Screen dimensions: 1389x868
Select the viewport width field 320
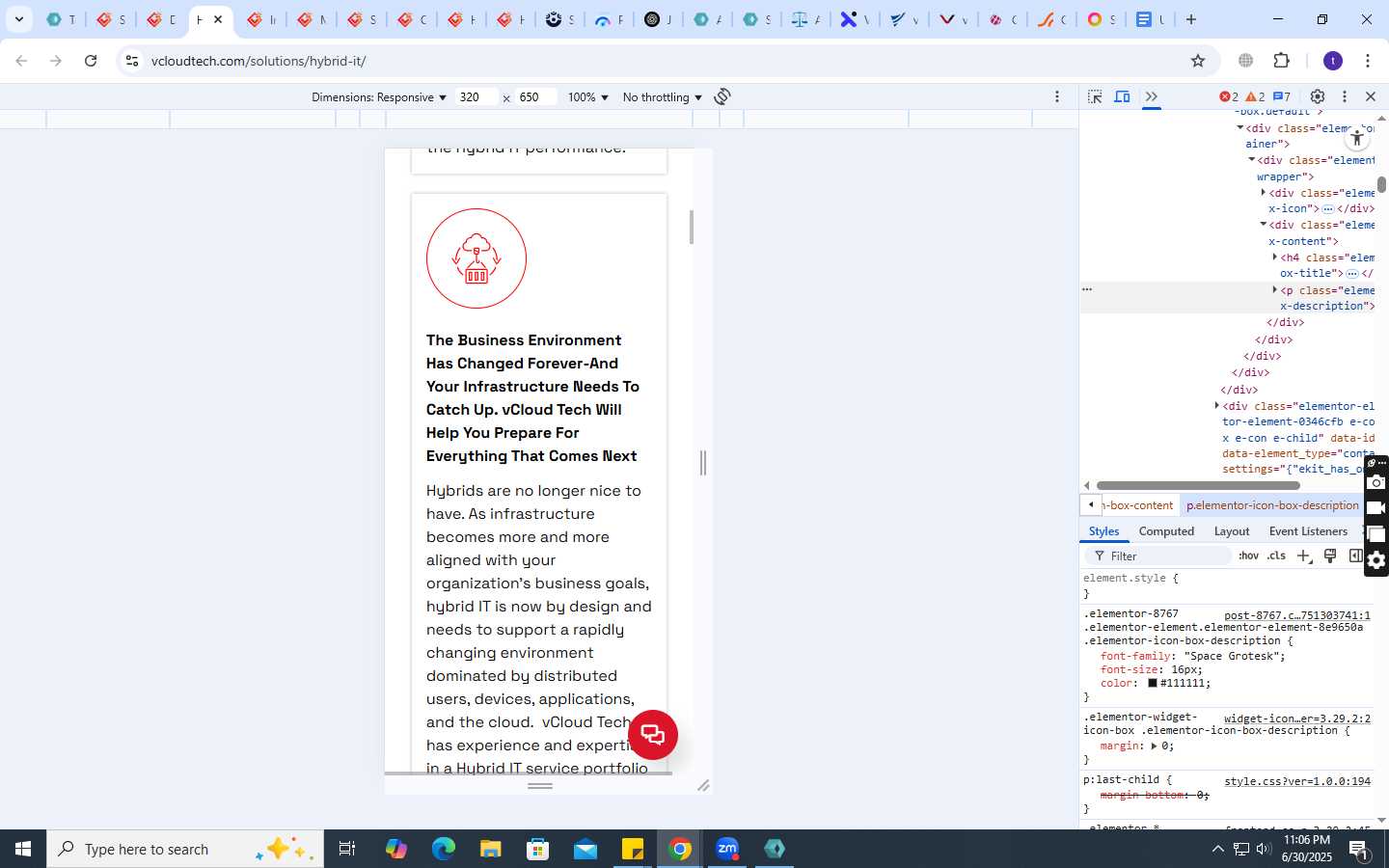click(x=477, y=97)
